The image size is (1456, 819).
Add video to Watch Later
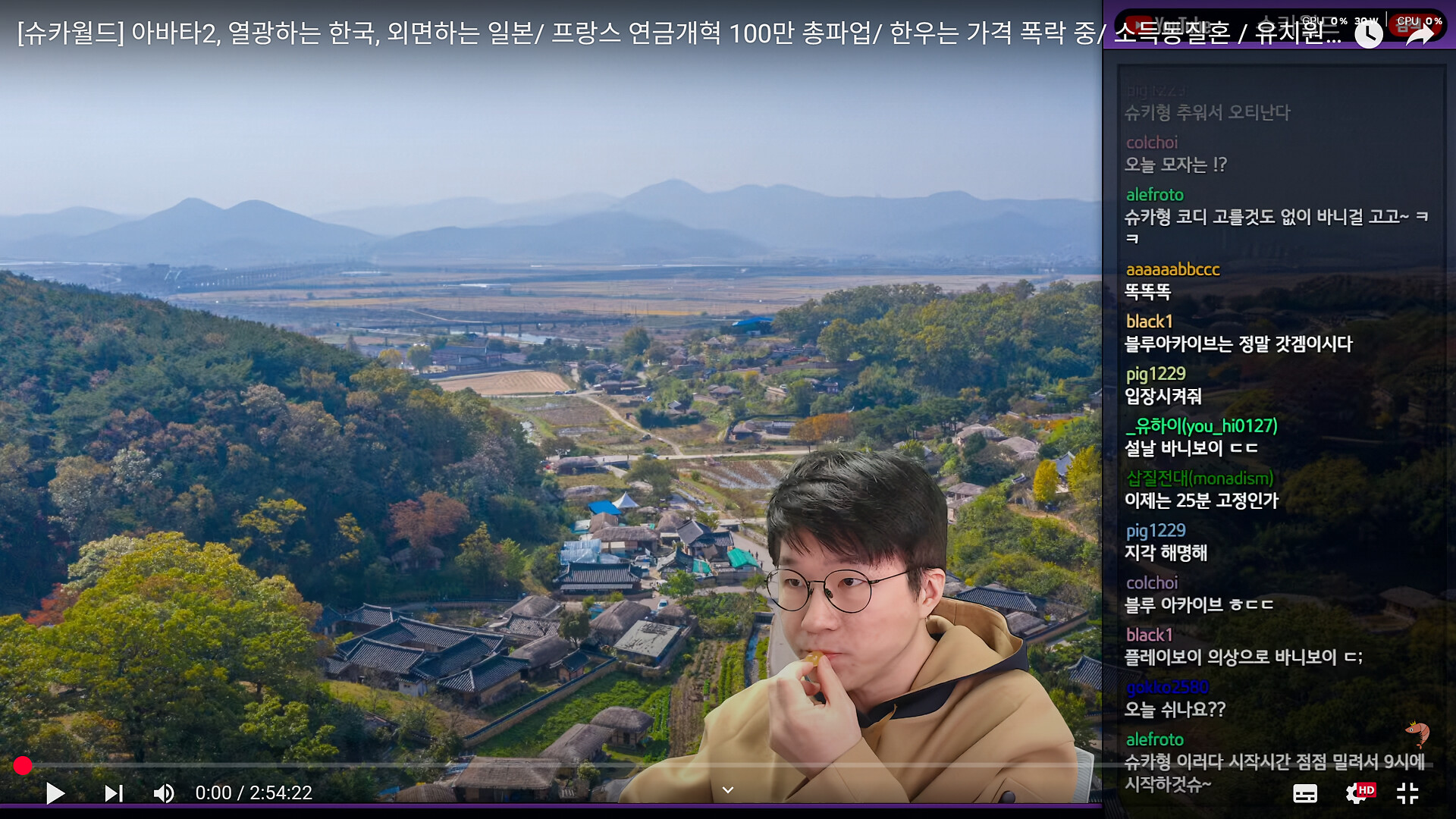coord(1368,34)
